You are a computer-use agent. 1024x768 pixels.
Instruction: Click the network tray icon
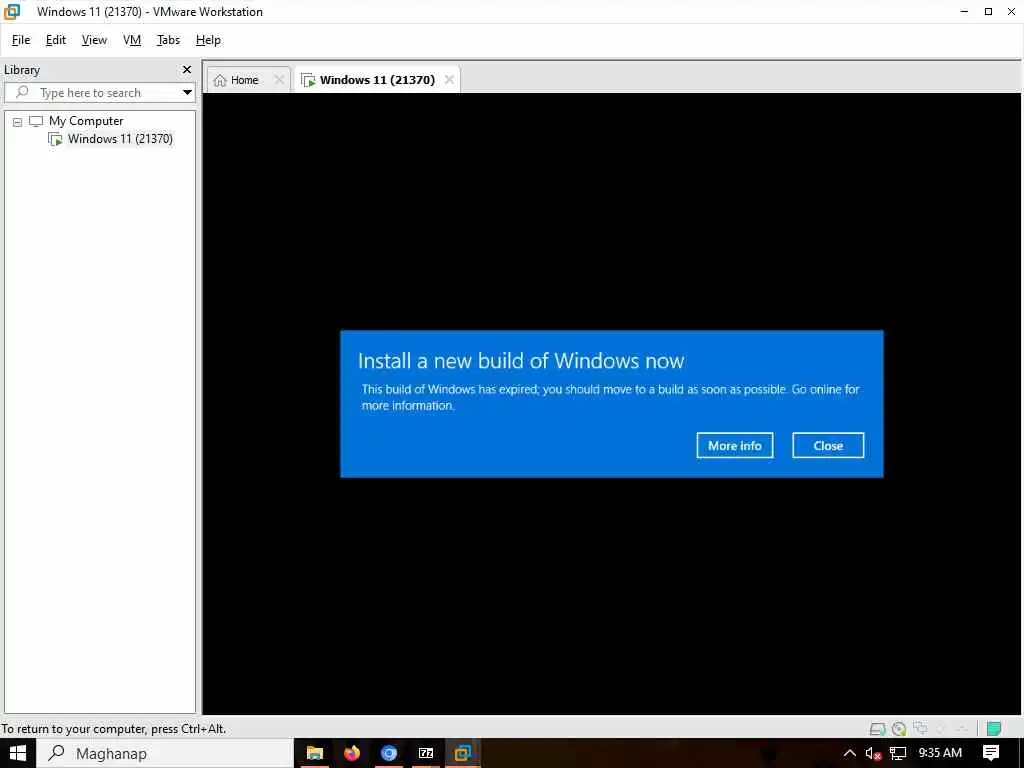(898, 754)
